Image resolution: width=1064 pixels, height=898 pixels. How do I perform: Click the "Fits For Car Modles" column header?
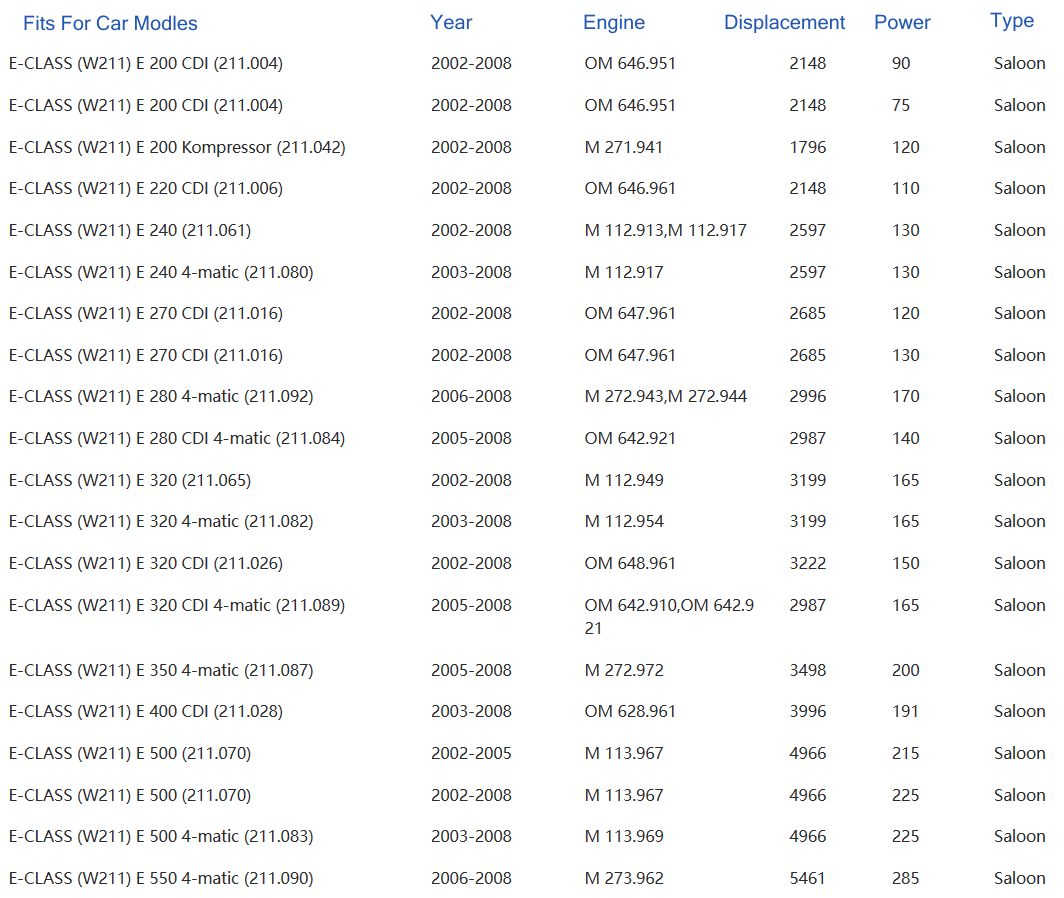pyautogui.click(x=110, y=23)
